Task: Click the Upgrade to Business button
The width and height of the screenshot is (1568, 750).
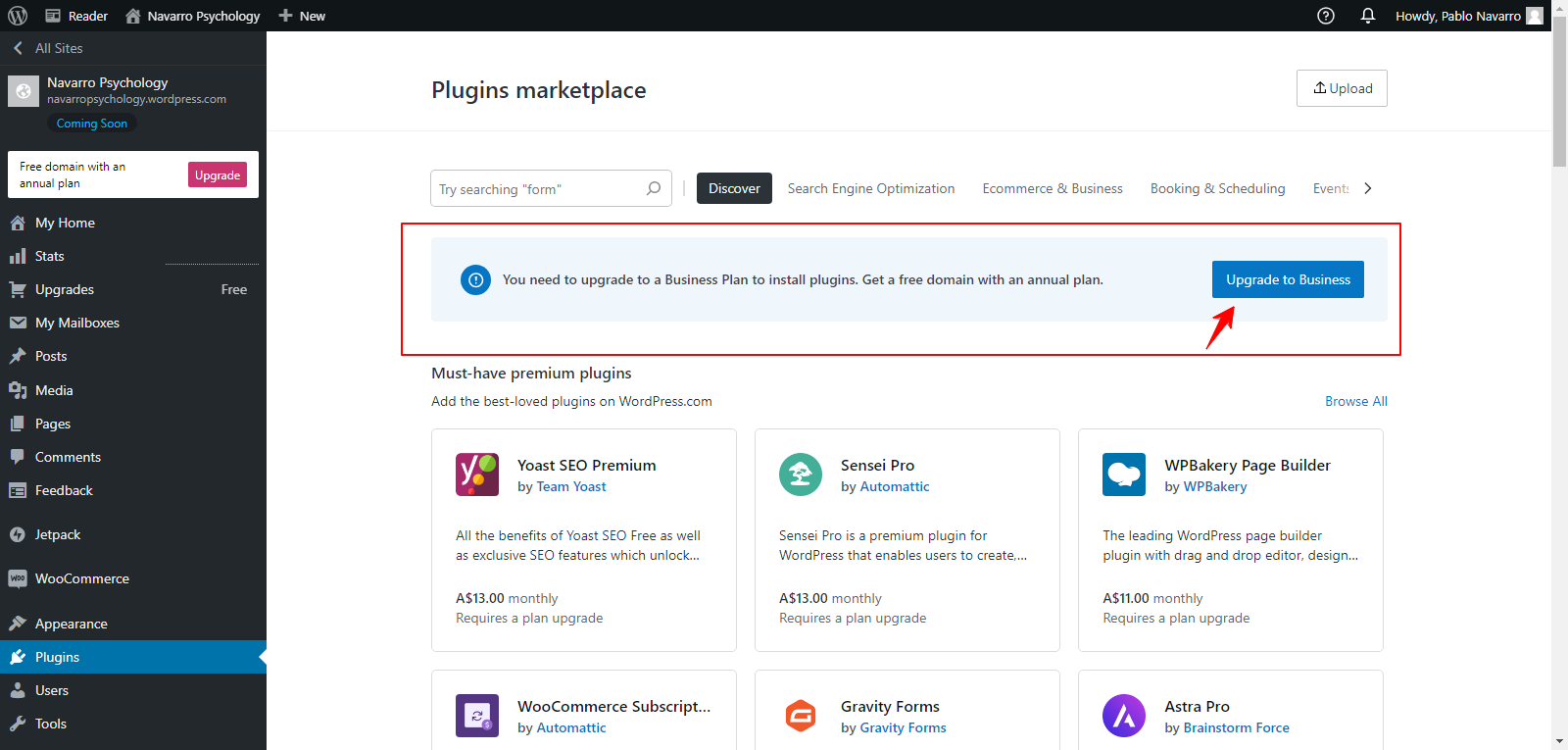Action: click(x=1288, y=279)
